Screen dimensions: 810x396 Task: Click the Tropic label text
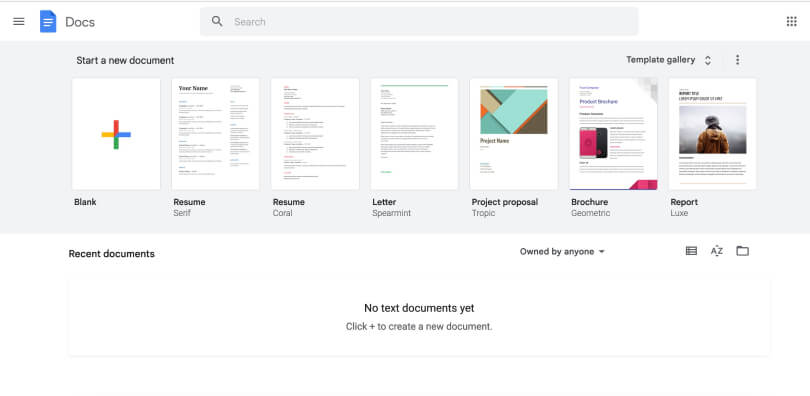[x=484, y=213]
